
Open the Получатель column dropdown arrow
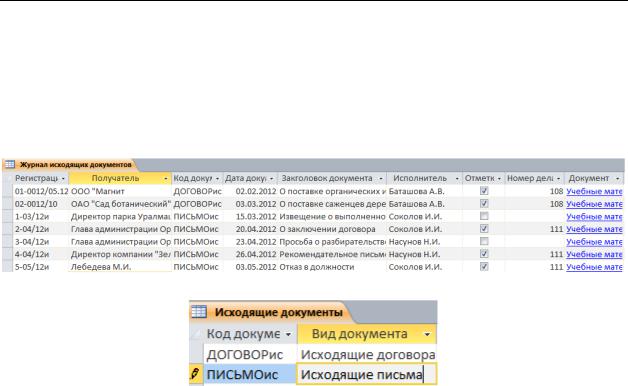166,179
